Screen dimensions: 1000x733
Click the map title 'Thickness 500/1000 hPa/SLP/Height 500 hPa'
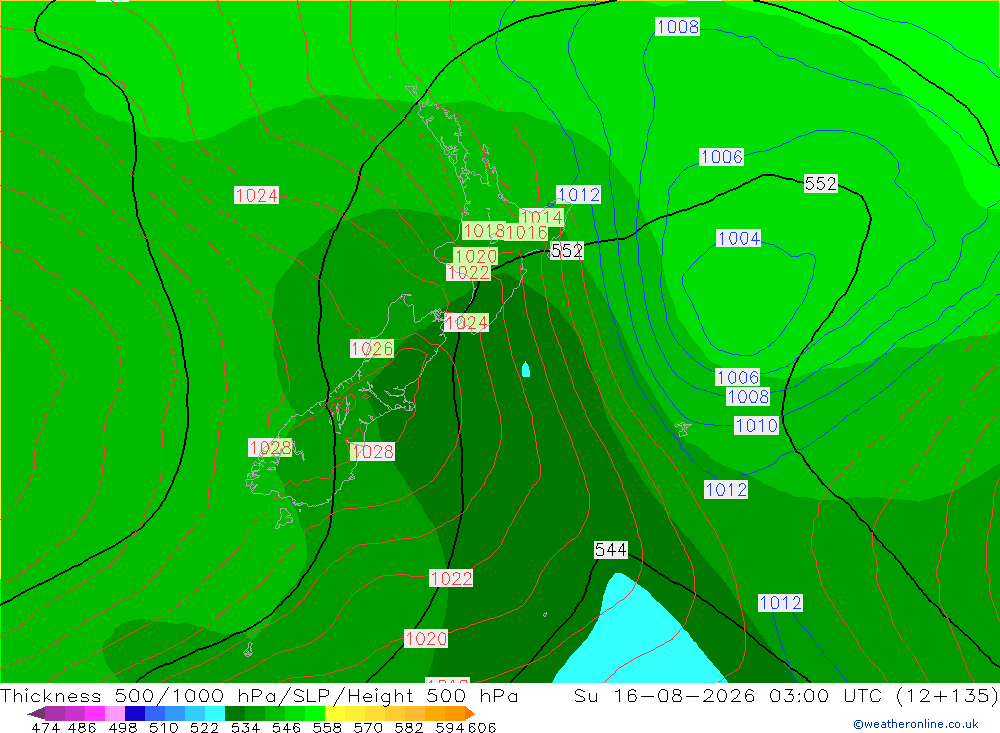click(x=259, y=695)
